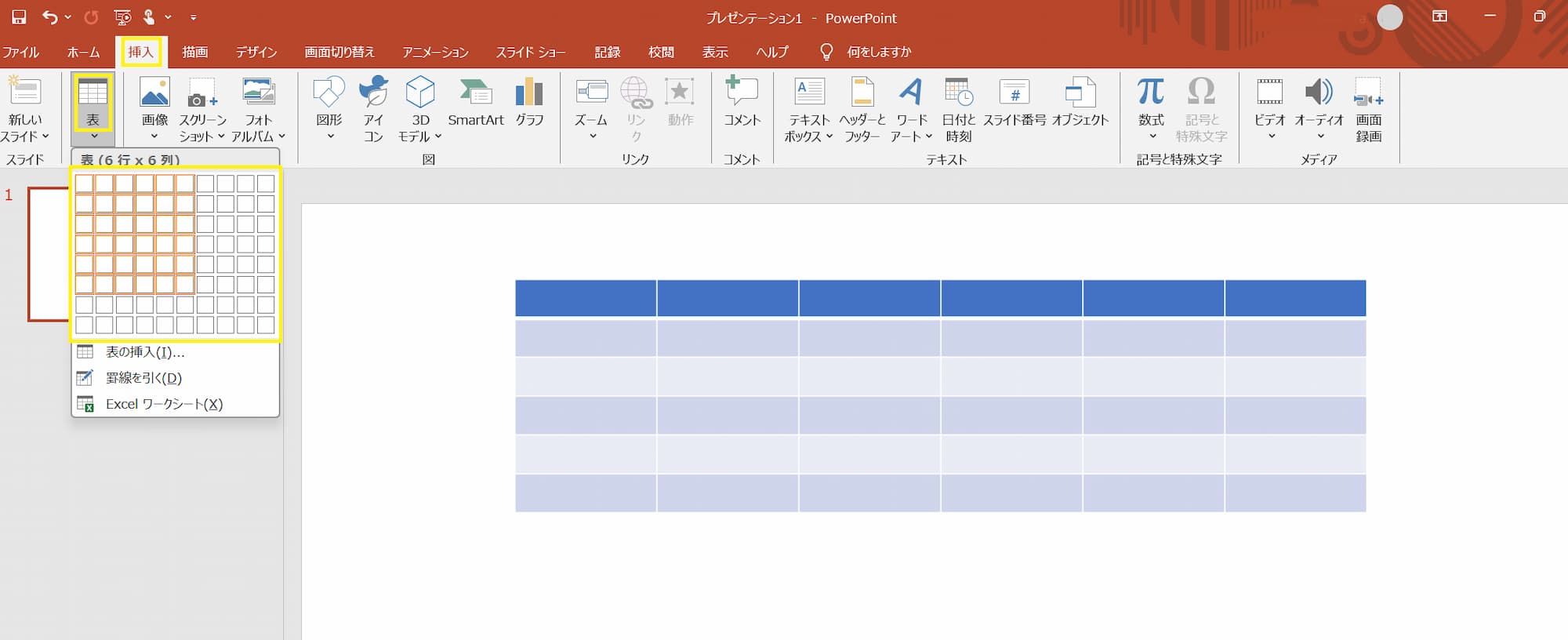
Task: Open the 図形 shapes gallery
Action: point(328,92)
